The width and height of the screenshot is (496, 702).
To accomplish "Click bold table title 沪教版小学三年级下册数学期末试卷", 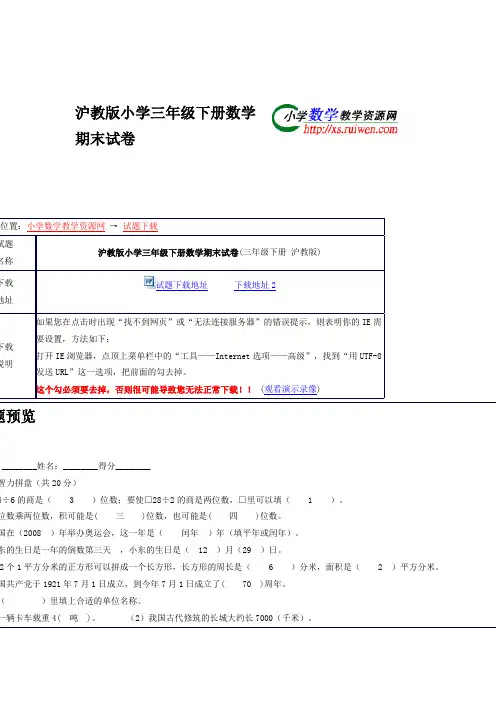I will click(168, 253).
